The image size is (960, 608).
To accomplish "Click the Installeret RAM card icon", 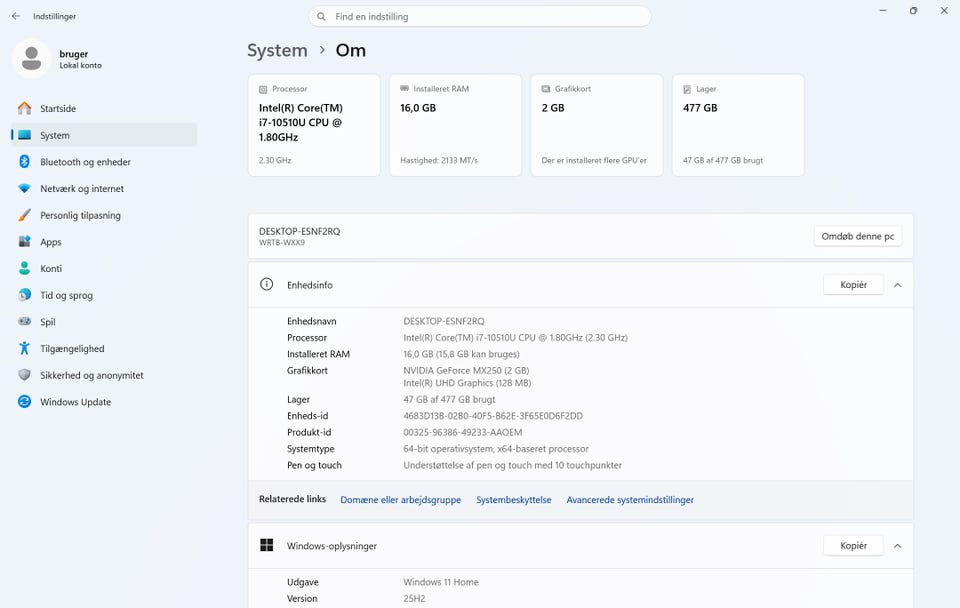I will [404, 89].
